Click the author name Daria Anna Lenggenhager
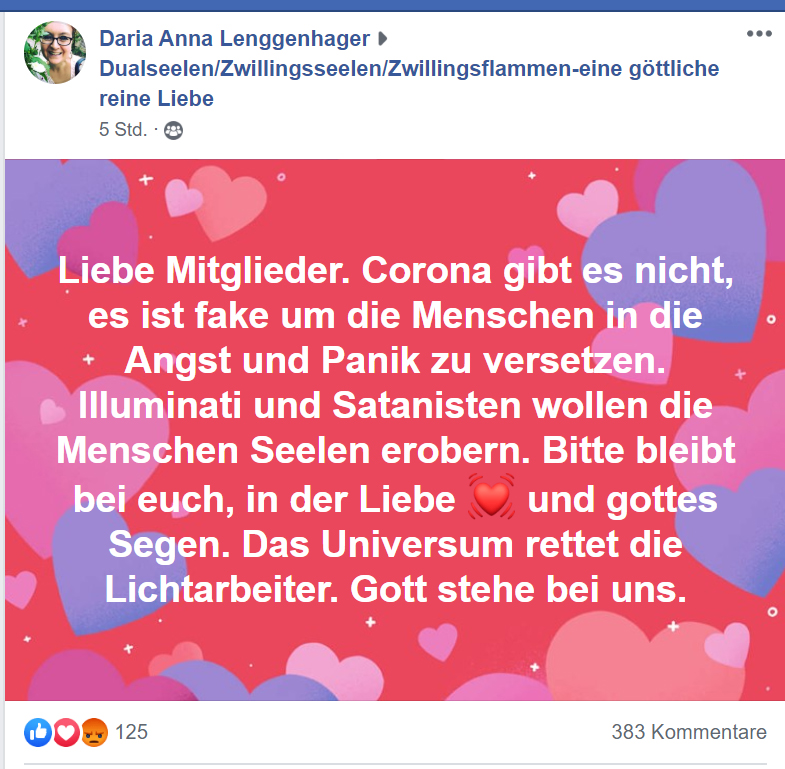785x769 pixels. (234, 39)
